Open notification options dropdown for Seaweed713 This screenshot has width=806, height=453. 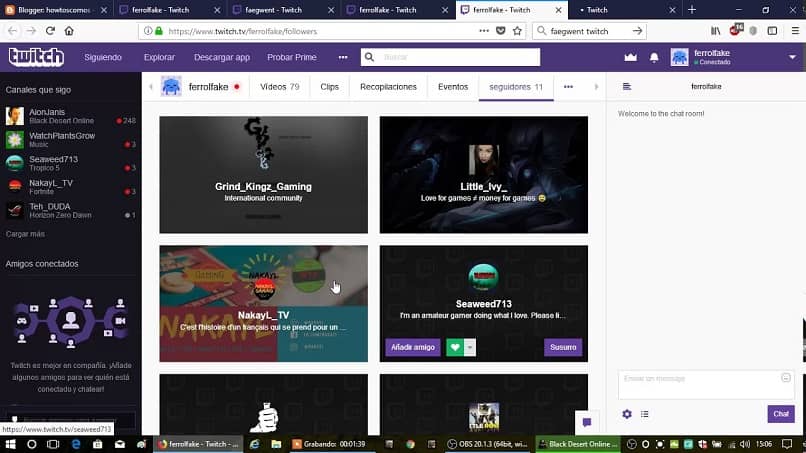point(470,347)
